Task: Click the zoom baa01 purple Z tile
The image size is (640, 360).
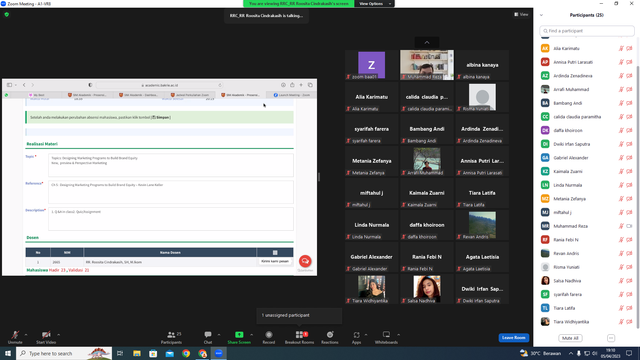Action: (371, 65)
